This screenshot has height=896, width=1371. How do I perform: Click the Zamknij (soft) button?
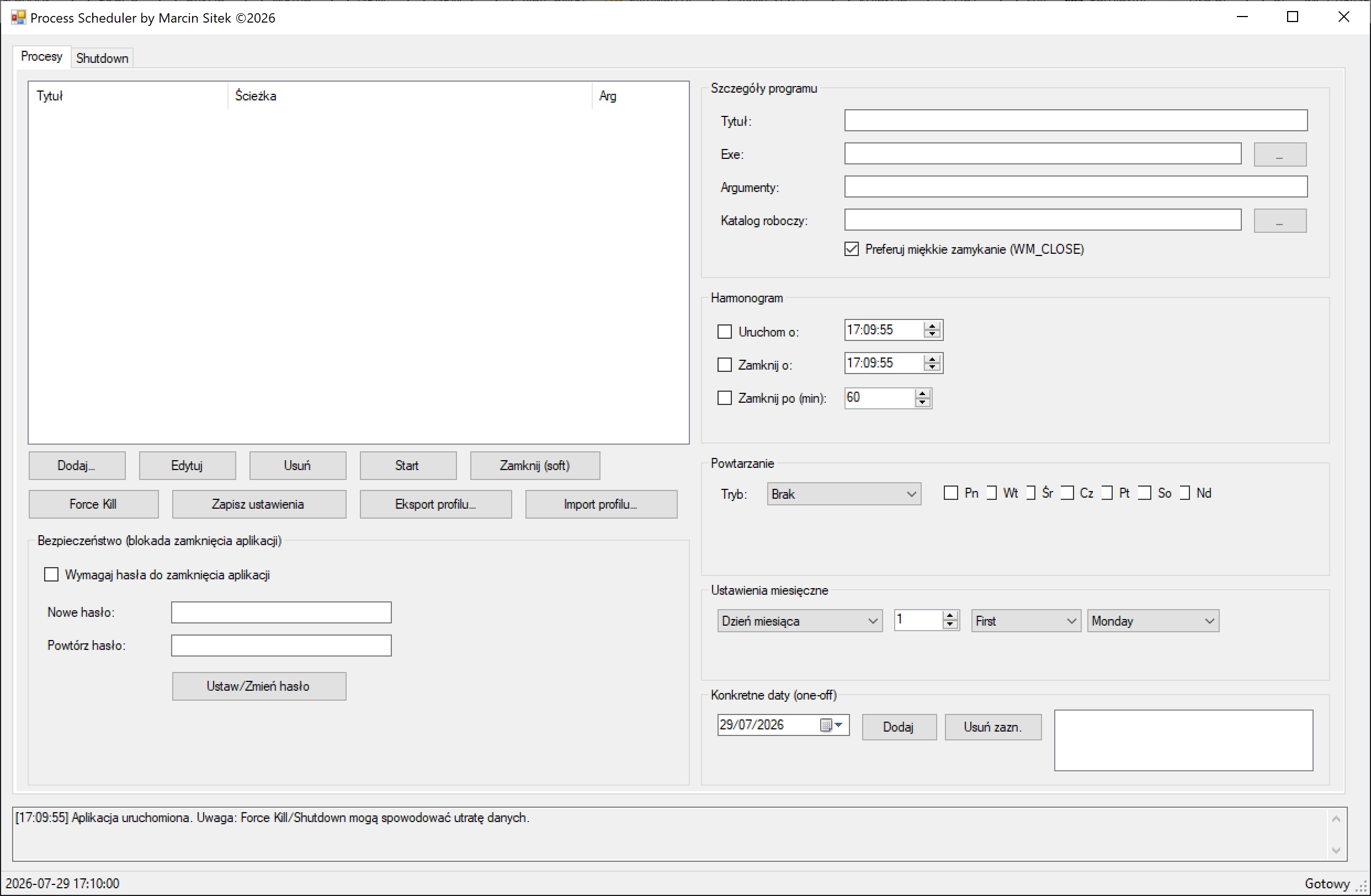[x=535, y=466]
